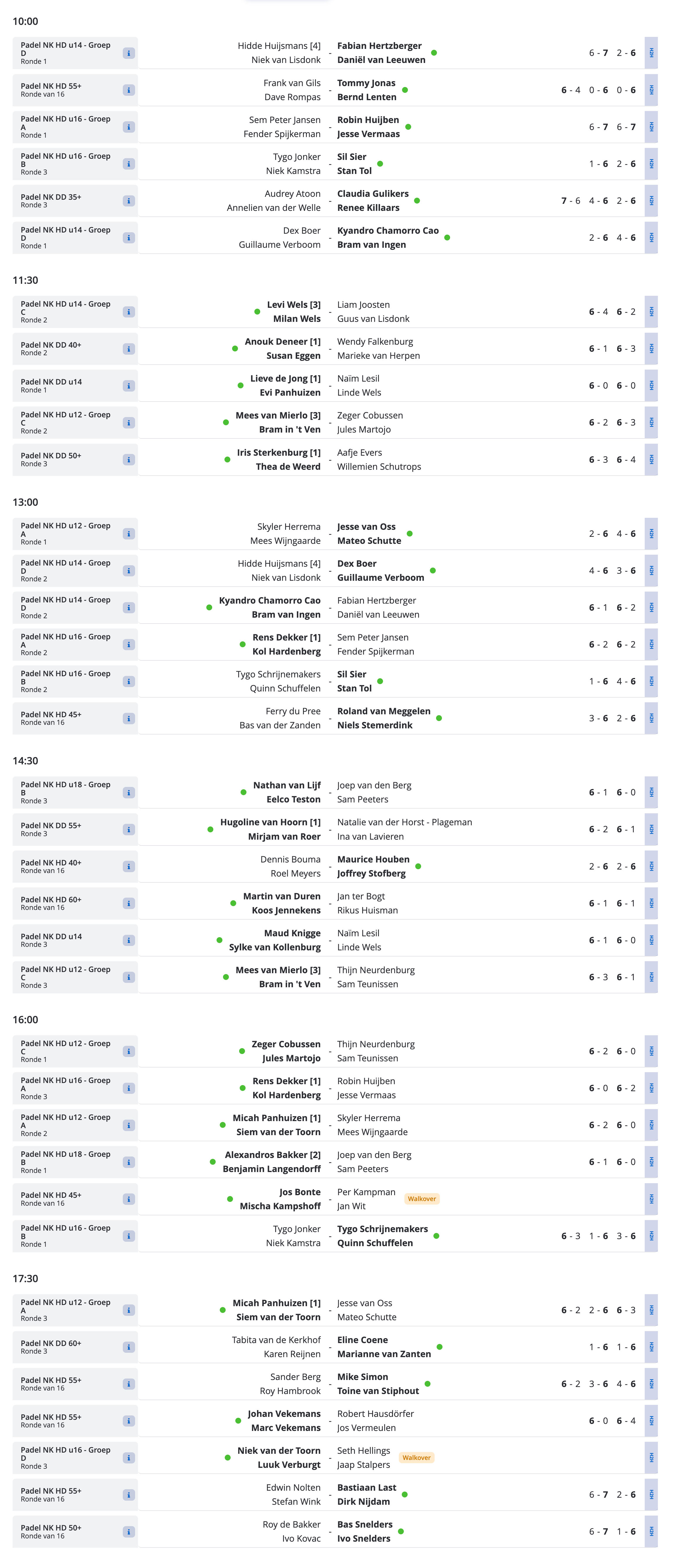The image size is (674, 1568).
Task: Show H2H for Levi Wels match
Action: (651, 312)
